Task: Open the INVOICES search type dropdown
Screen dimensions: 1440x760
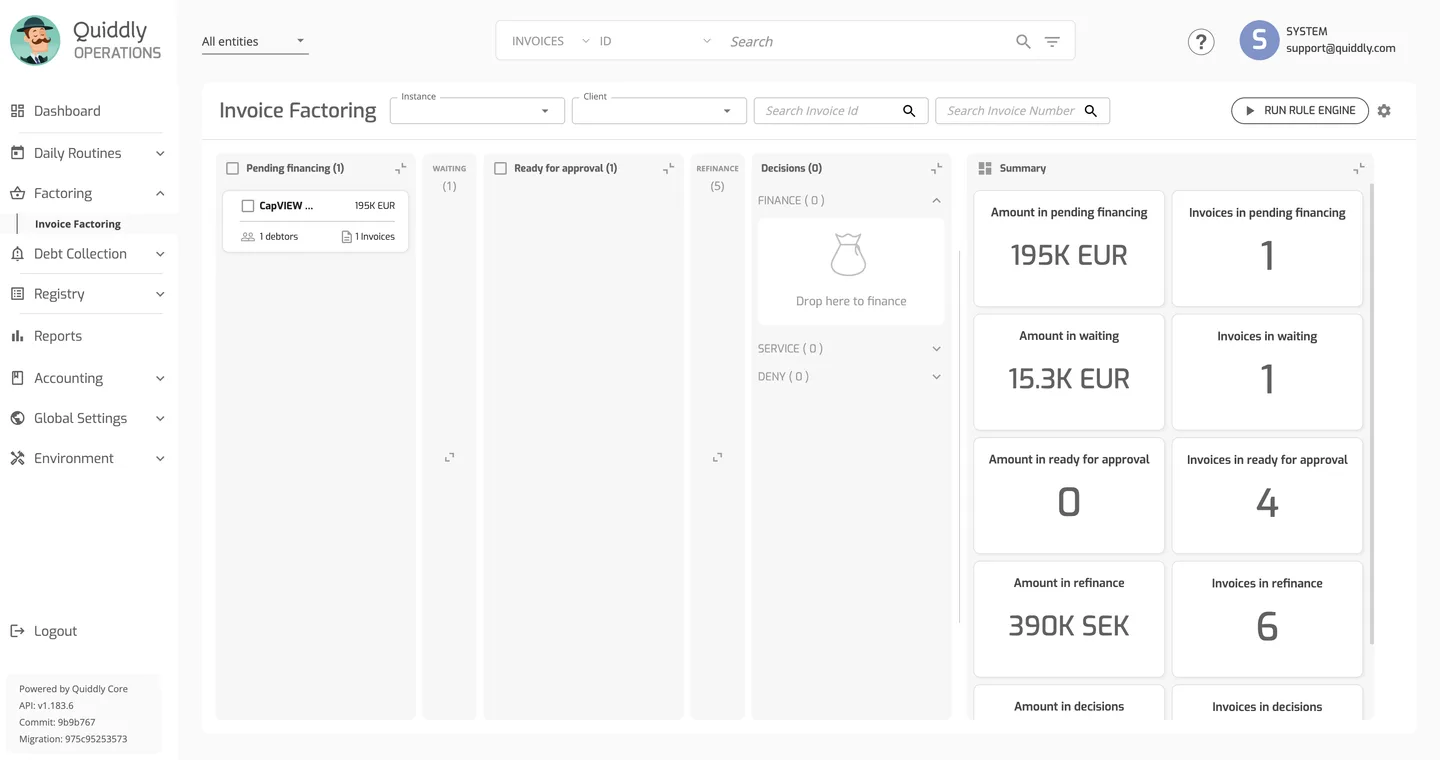Action: click(550, 41)
